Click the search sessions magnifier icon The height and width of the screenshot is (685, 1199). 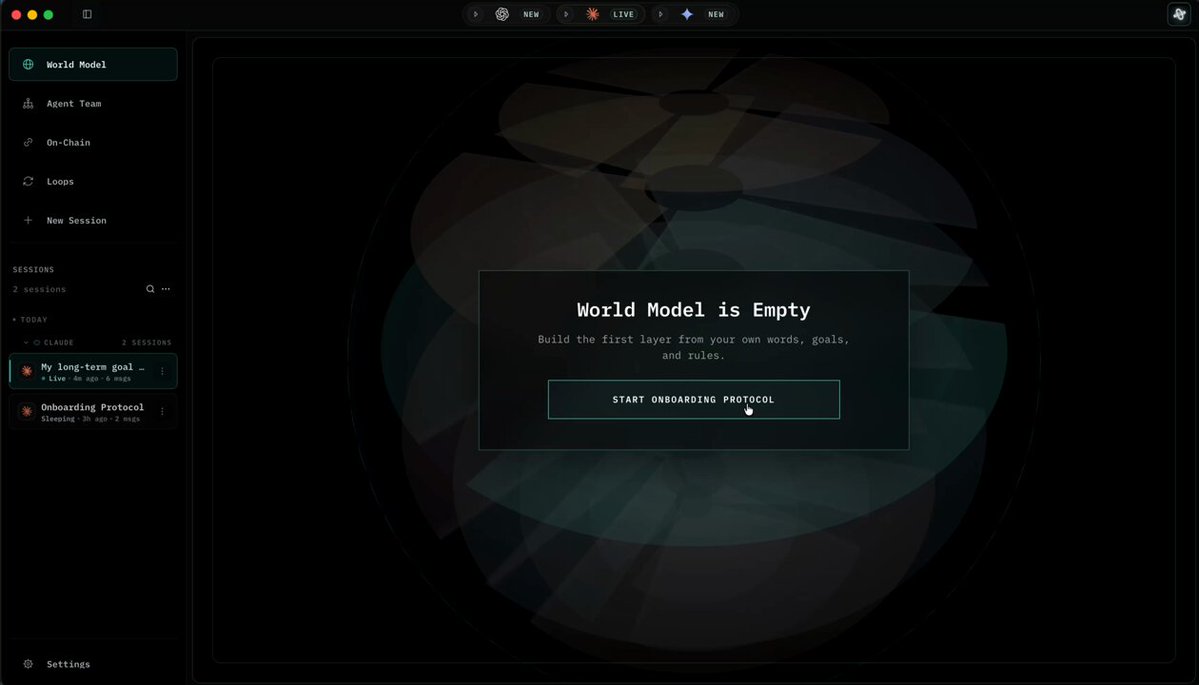(x=150, y=289)
